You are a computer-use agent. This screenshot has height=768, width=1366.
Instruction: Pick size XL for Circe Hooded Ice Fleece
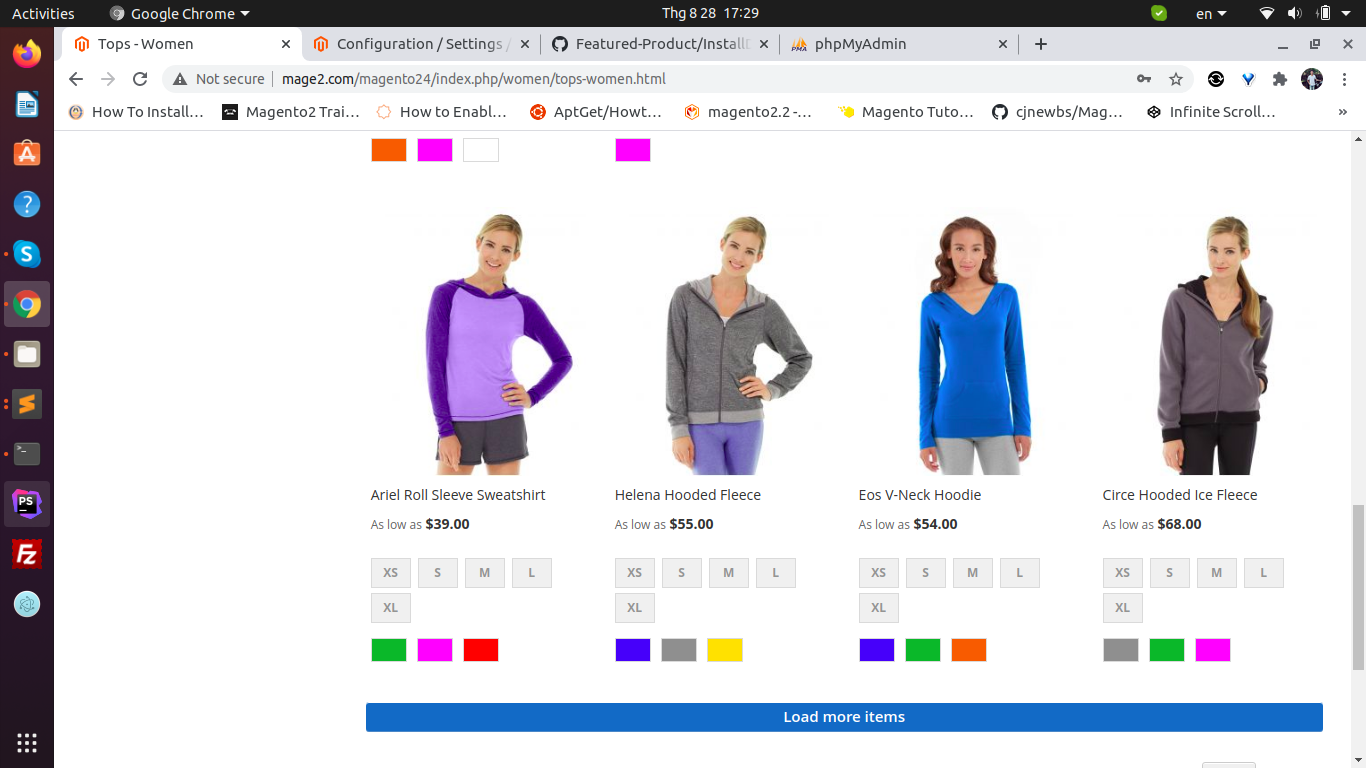click(x=1122, y=607)
